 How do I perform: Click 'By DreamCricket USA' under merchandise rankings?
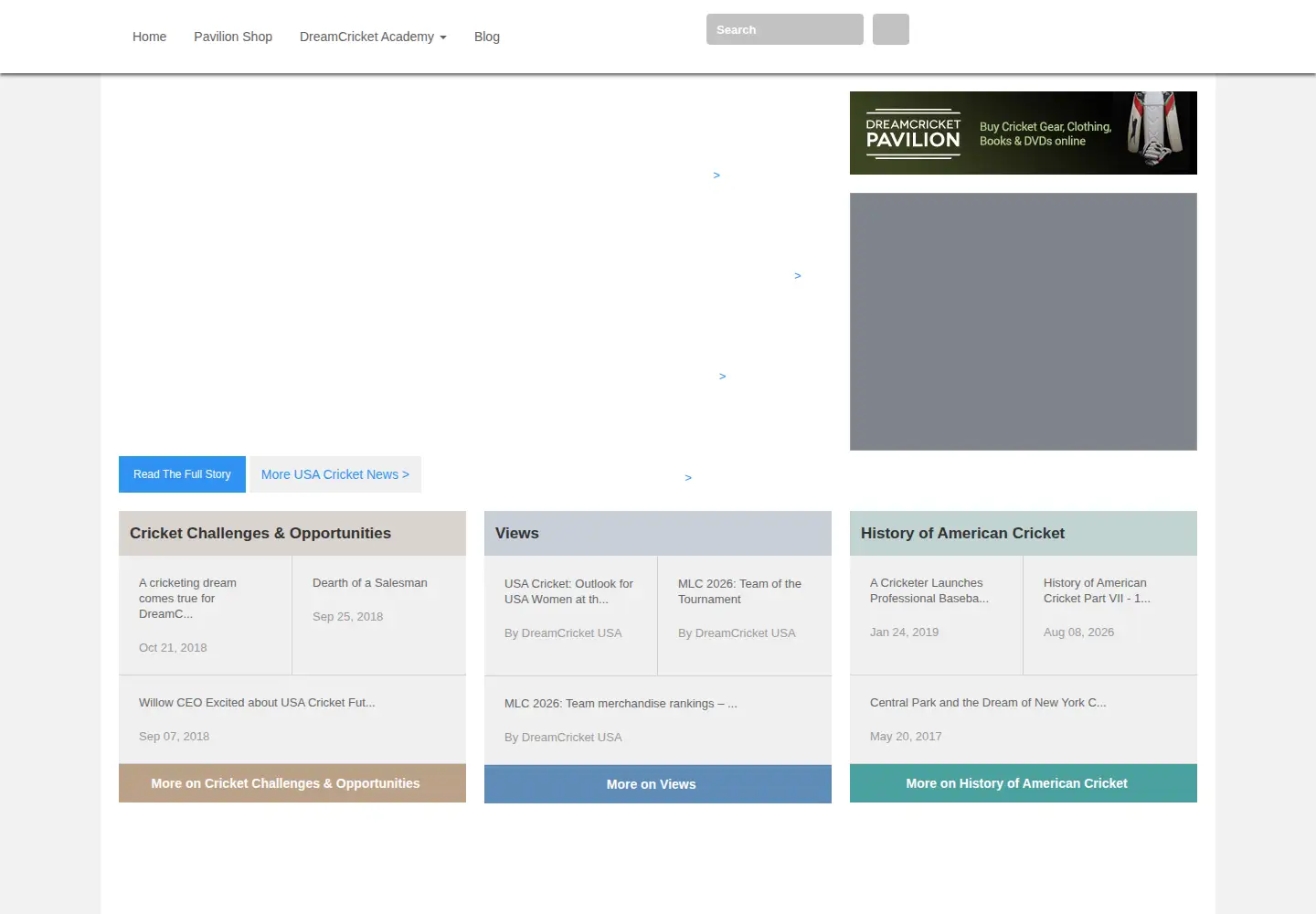(563, 737)
